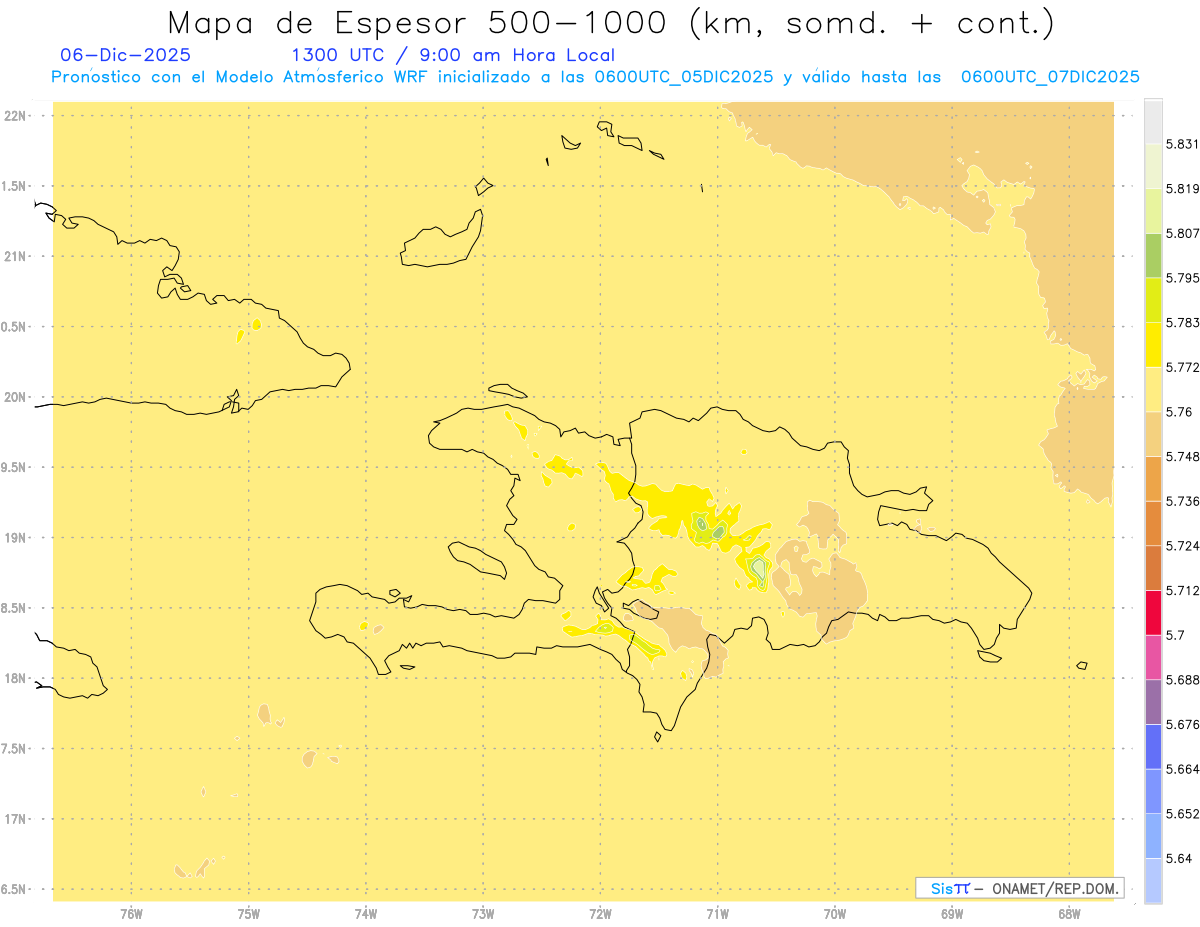Click the colorbar value '5.831'
The height and width of the screenshot is (927, 1200).
click(x=1182, y=144)
